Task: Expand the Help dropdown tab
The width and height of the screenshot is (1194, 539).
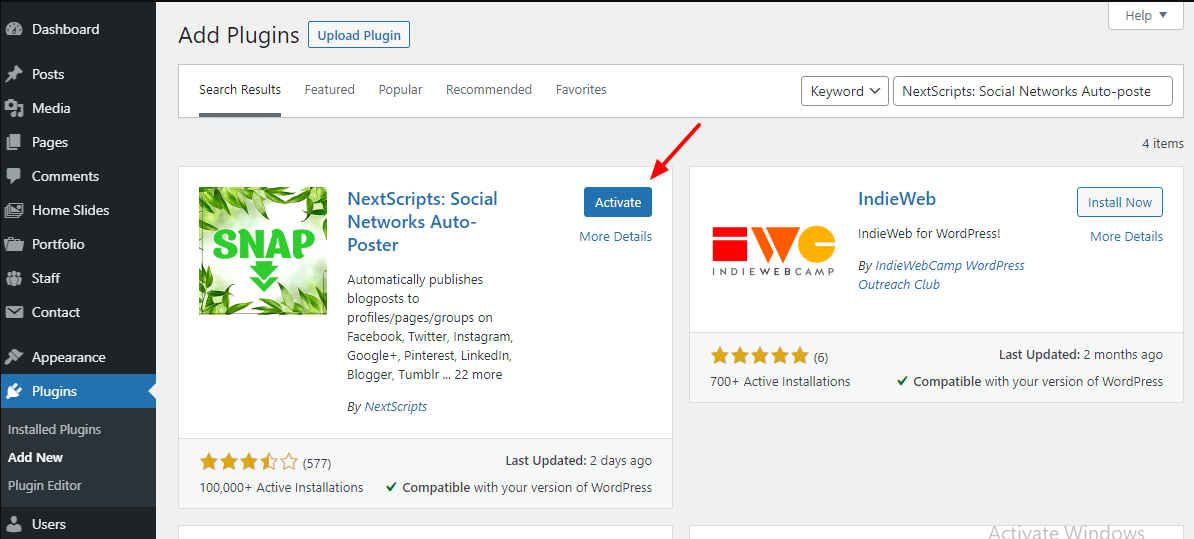Action: (1145, 15)
